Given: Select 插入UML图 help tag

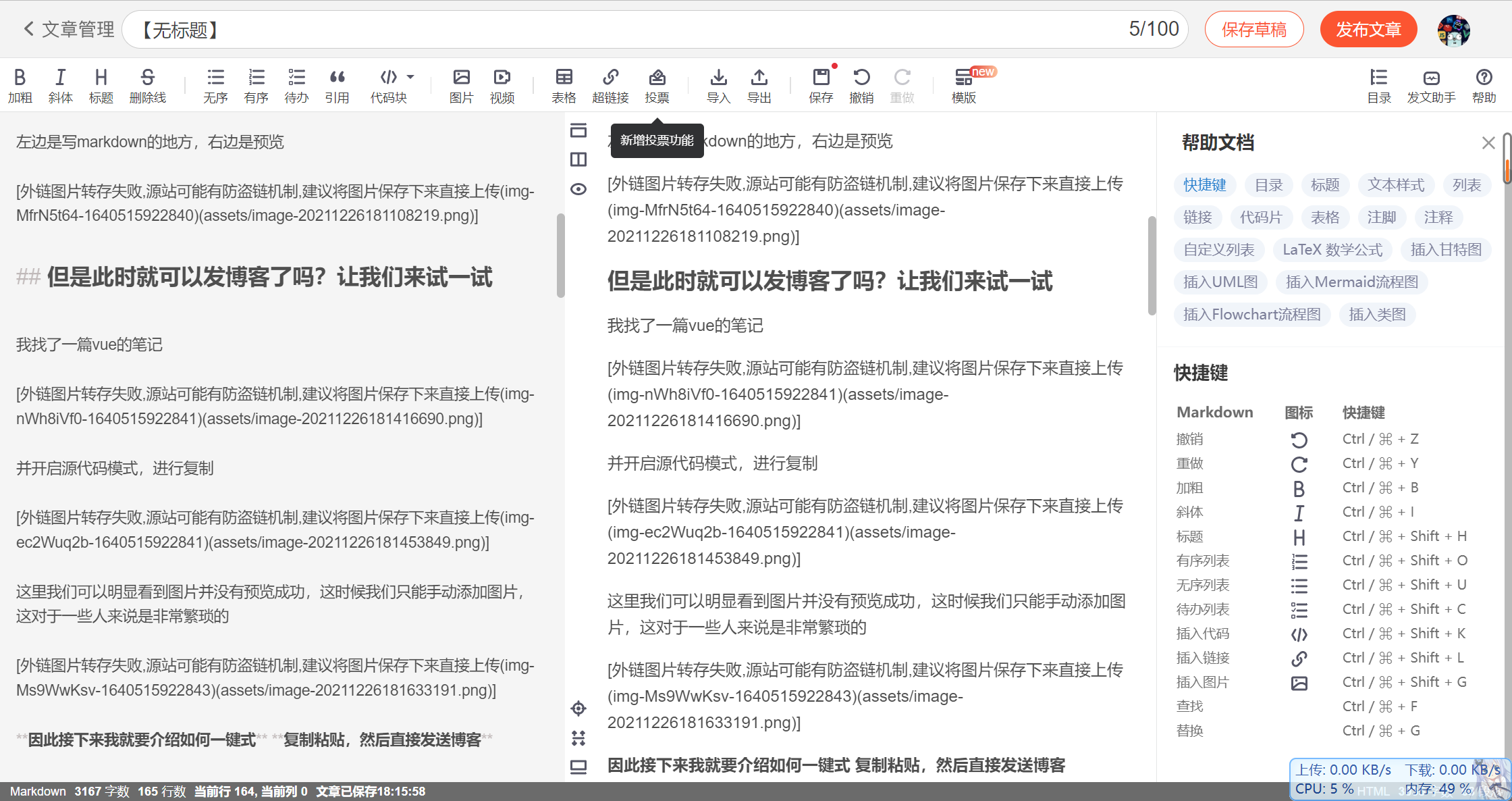Looking at the screenshot, I should (1221, 282).
